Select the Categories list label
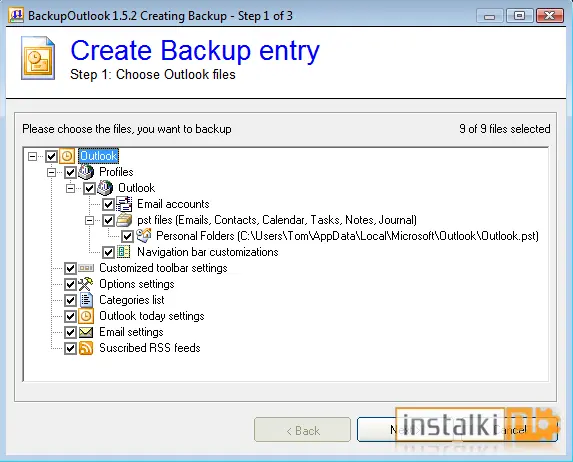Image resolution: width=573 pixels, height=462 pixels. click(132, 300)
